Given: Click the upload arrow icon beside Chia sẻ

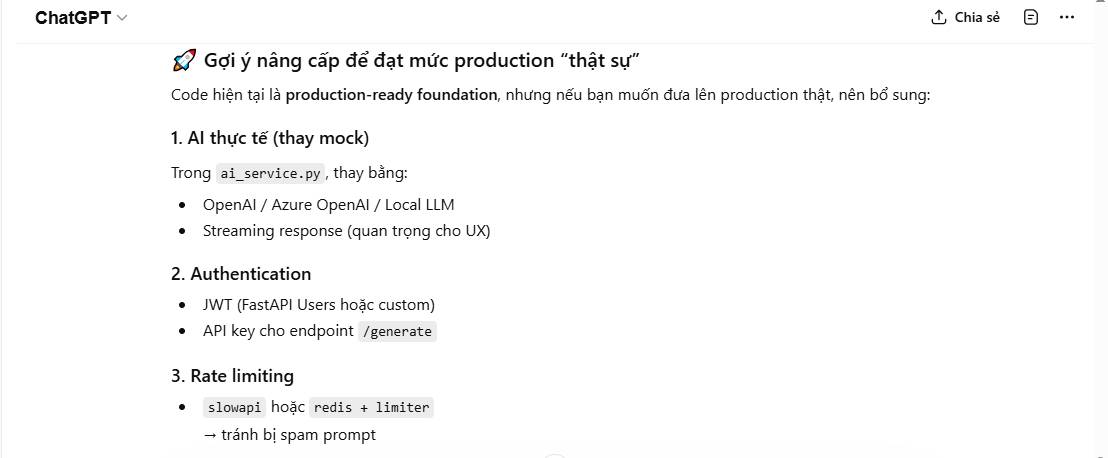Looking at the screenshot, I should 938,18.
